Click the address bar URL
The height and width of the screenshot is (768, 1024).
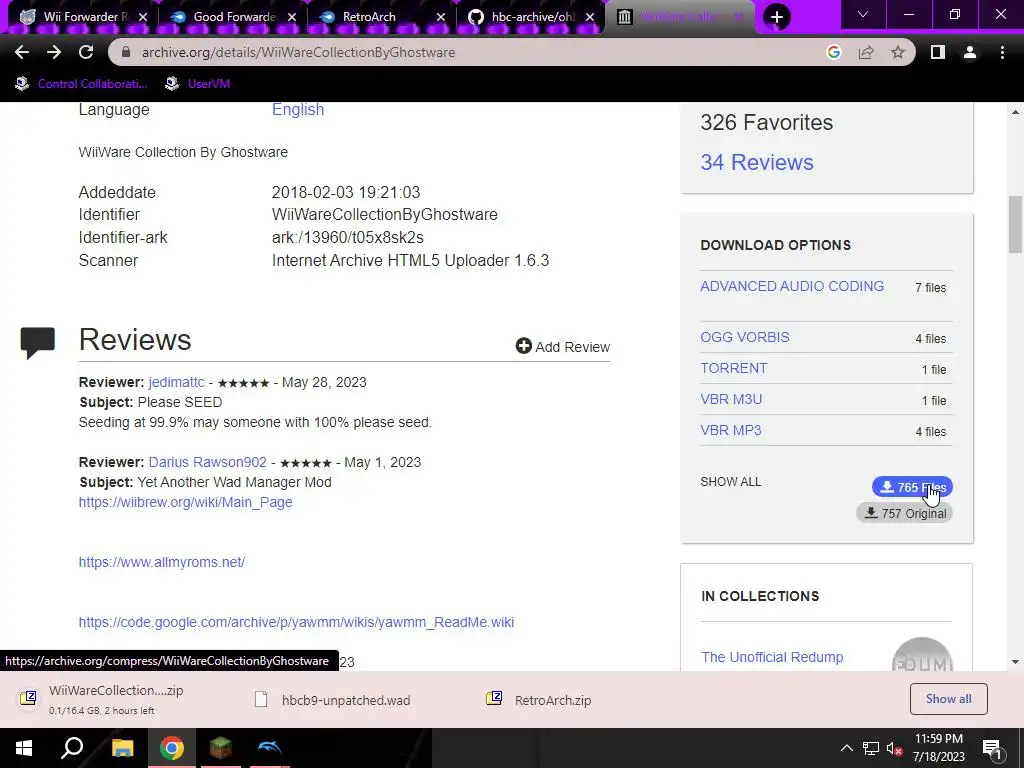298,52
